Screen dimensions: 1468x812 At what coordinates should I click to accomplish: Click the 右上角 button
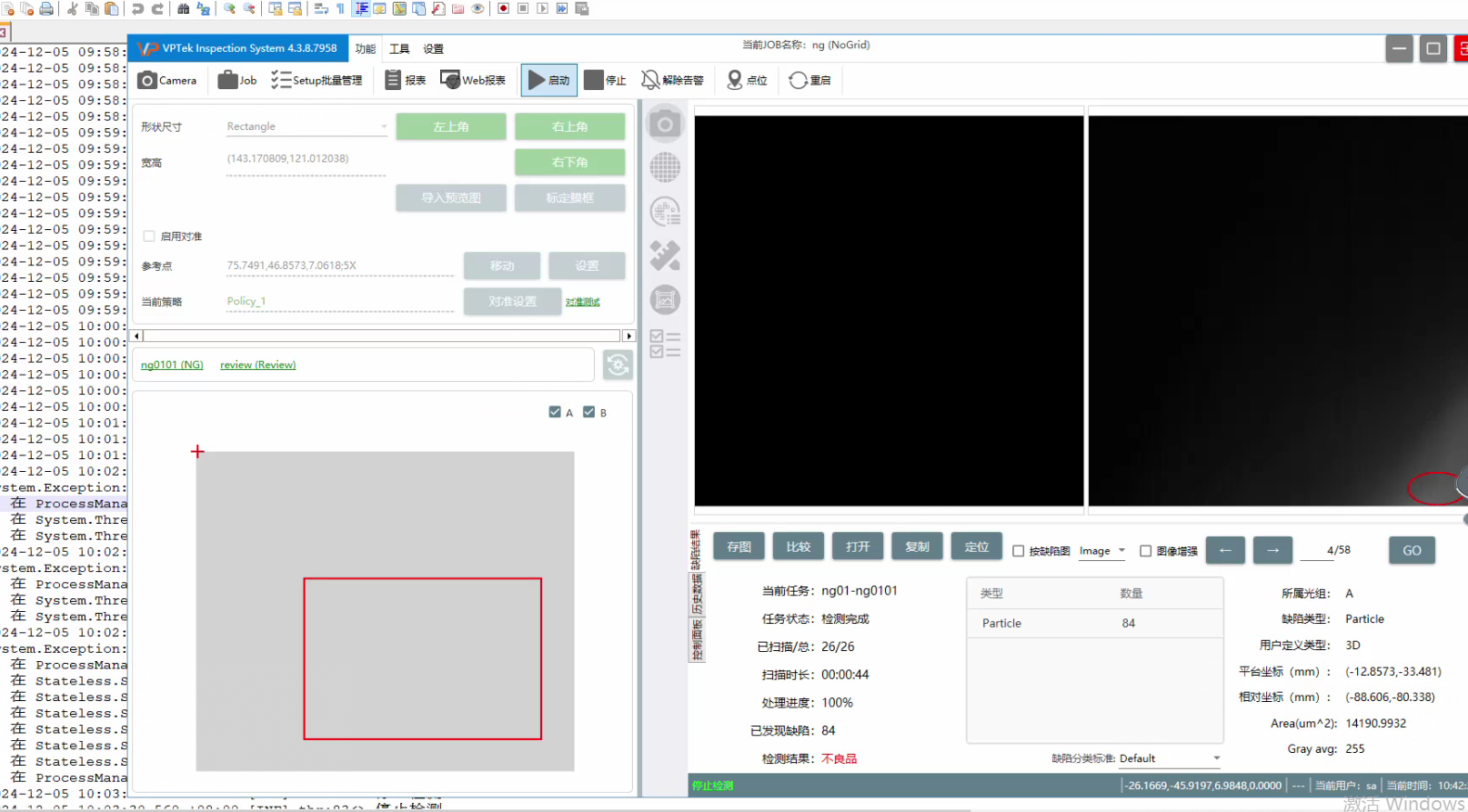pyautogui.click(x=570, y=126)
